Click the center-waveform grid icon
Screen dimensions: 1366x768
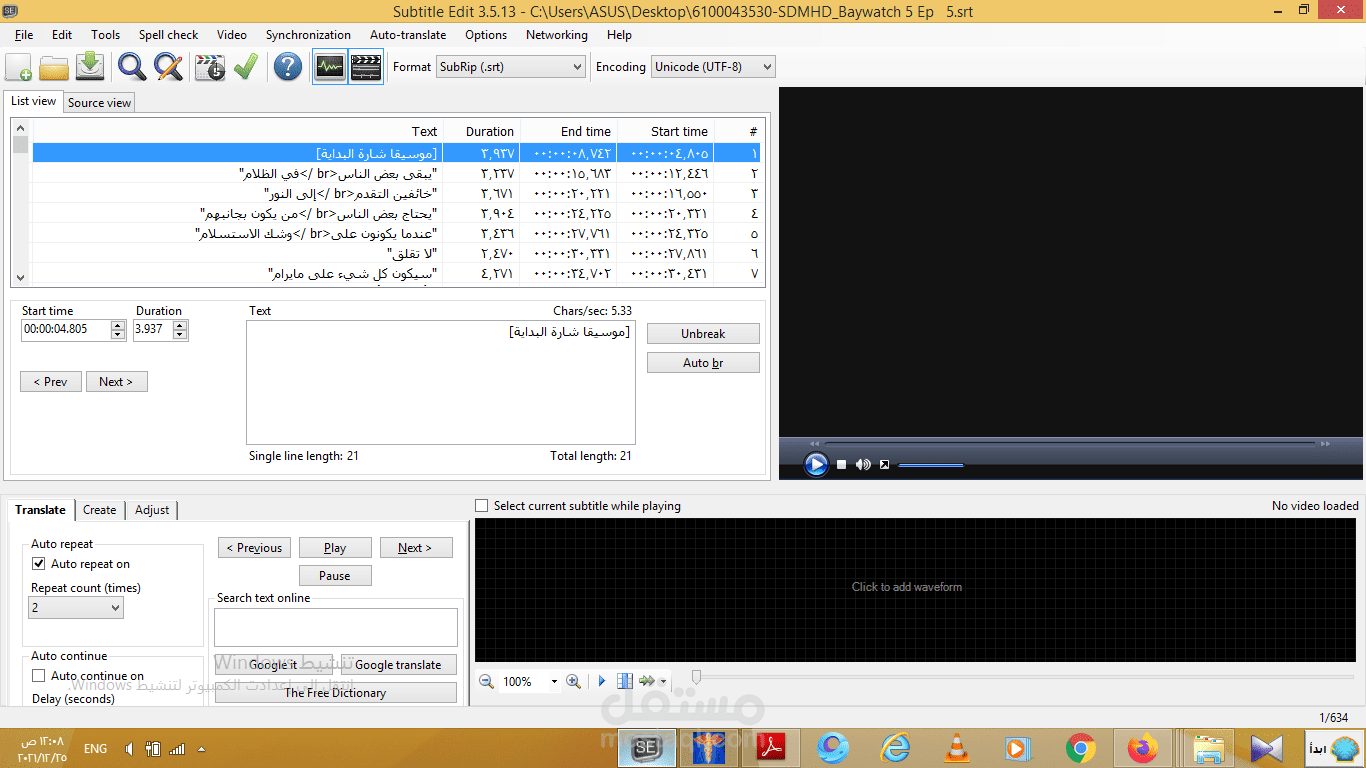pyautogui.click(x=625, y=681)
